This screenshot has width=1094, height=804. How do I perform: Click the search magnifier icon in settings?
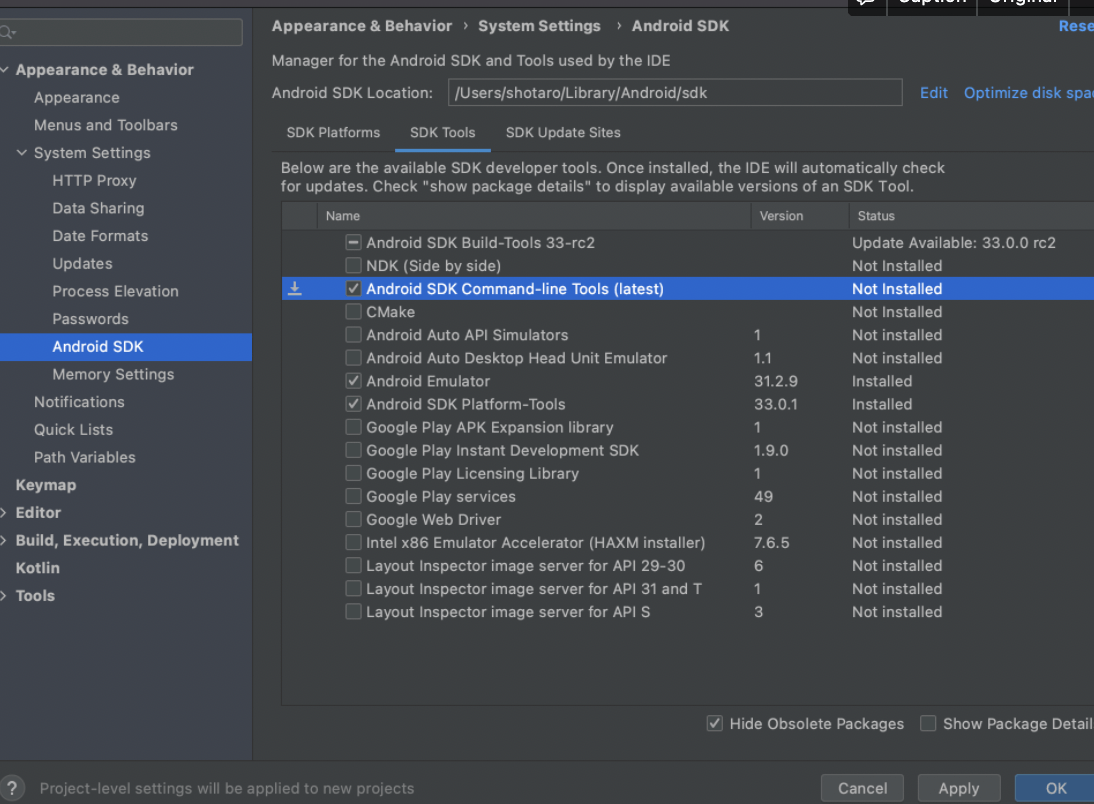[7, 32]
